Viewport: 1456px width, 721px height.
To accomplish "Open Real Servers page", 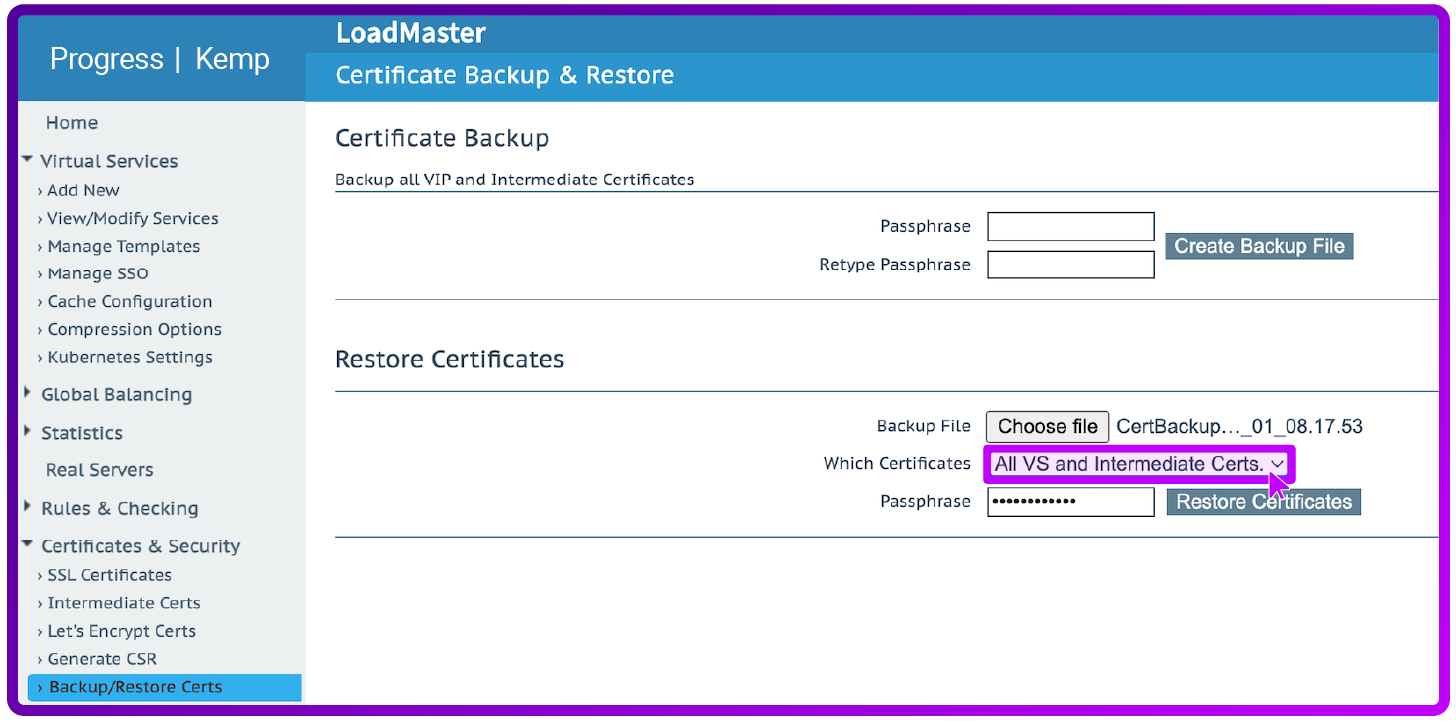I will pyautogui.click(x=99, y=470).
